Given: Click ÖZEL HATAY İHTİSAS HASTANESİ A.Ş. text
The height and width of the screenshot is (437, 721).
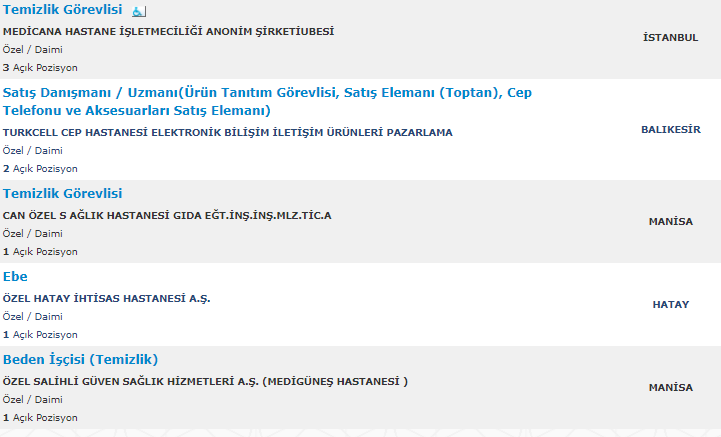Looking at the screenshot, I should (x=106, y=298).
